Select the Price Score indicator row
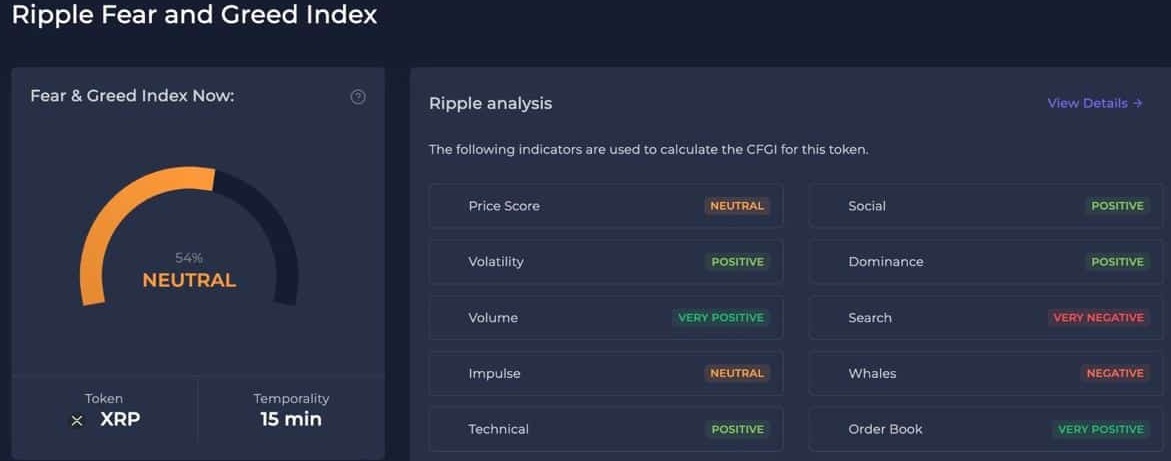The image size is (1171, 461). coord(606,205)
